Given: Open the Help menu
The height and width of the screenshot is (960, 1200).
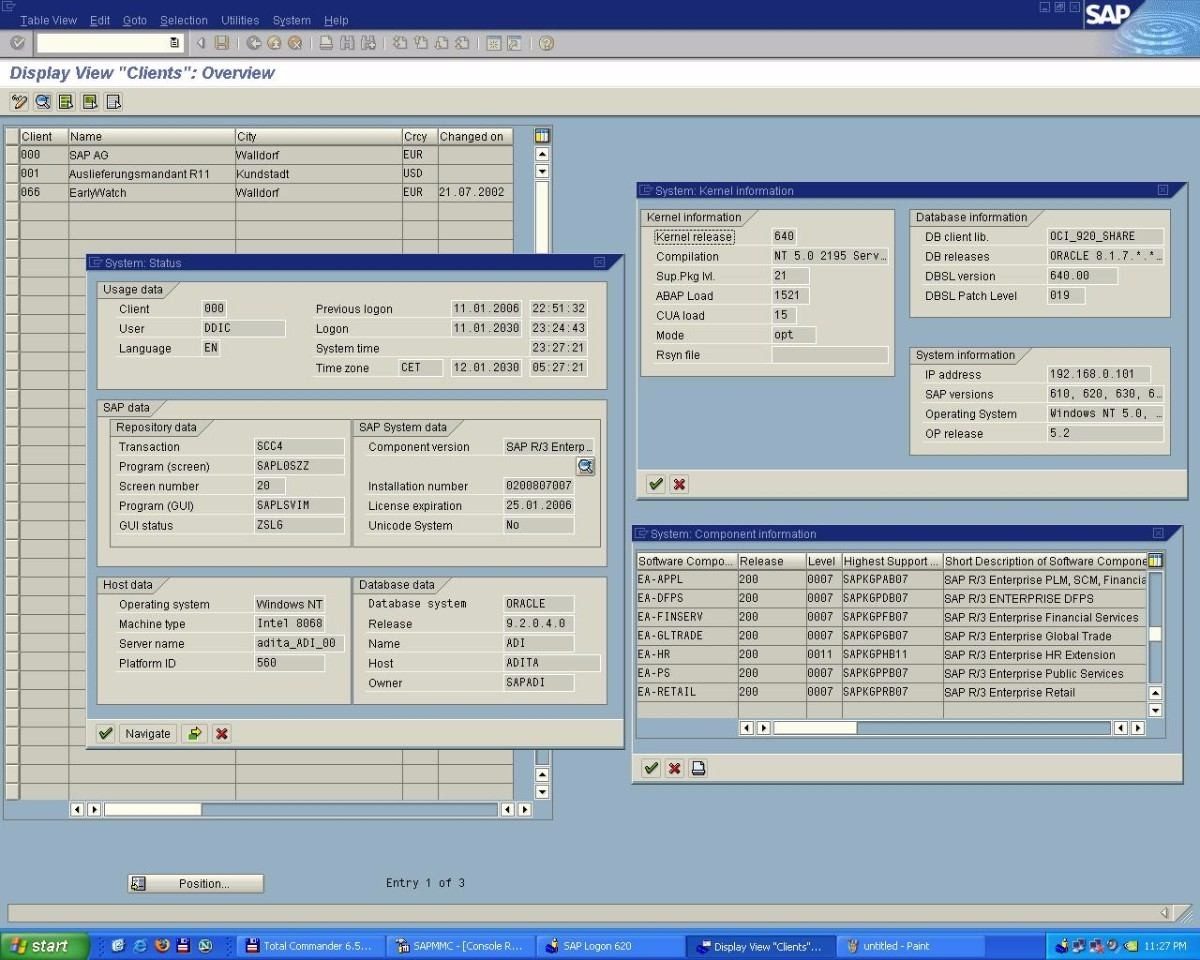Looking at the screenshot, I should (x=336, y=20).
